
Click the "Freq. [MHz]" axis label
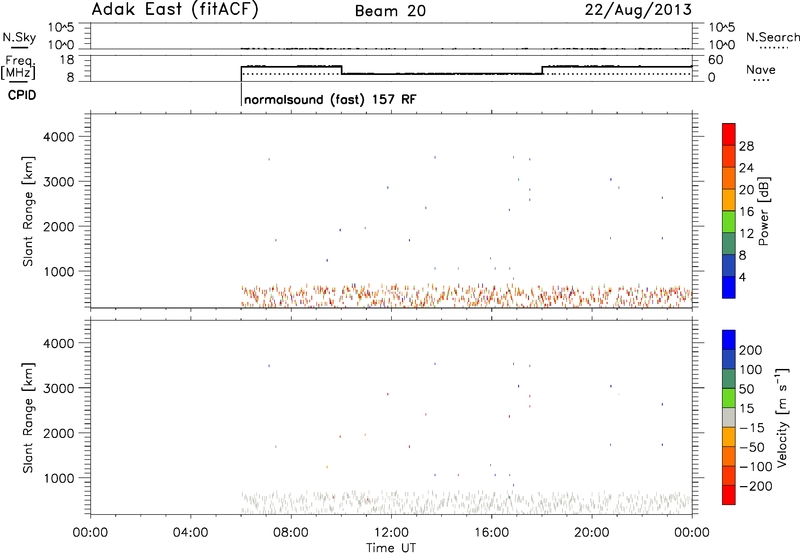tap(18, 67)
